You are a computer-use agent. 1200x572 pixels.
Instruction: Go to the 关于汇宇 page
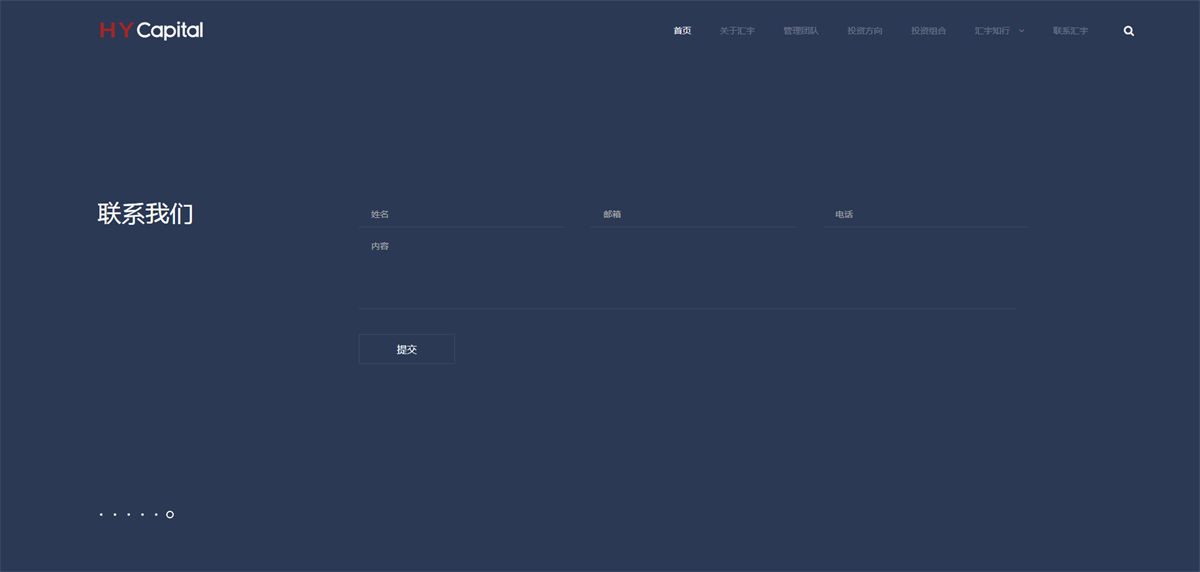click(737, 31)
